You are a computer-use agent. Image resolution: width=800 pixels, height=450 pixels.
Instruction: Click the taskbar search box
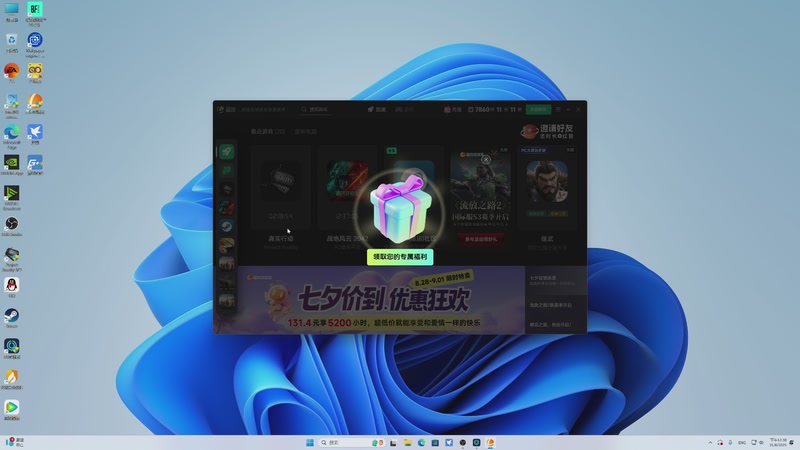click(x=352, y=442)
